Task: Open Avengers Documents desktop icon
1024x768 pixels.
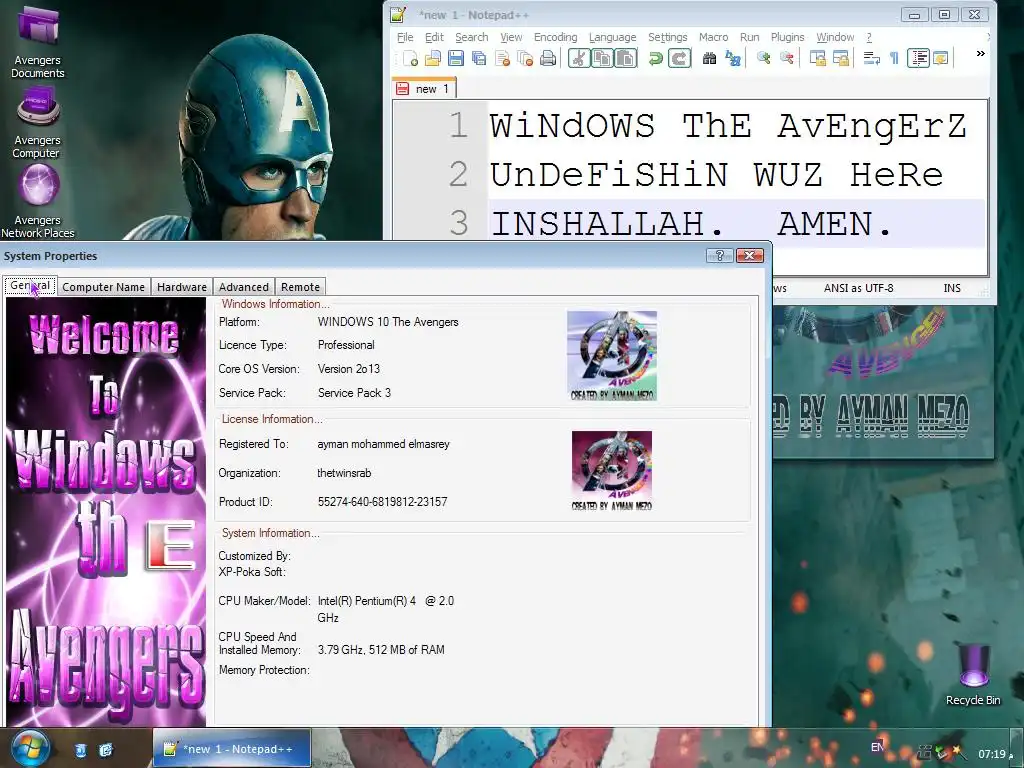Action: pos(37,40)
